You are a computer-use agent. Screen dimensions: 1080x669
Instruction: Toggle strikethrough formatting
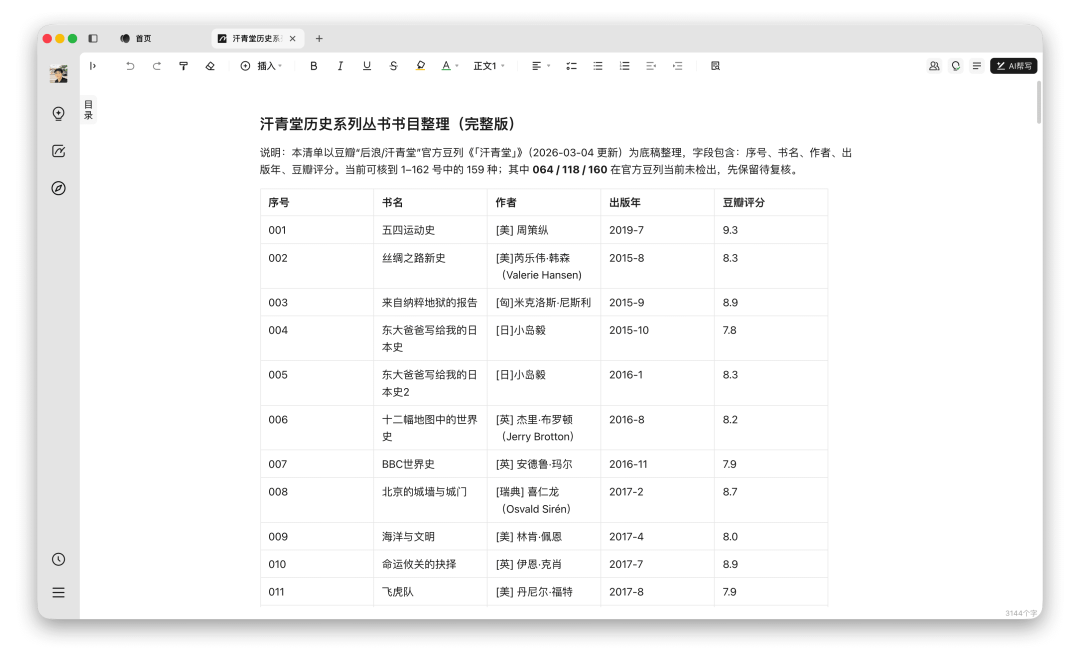coord(394,65)
